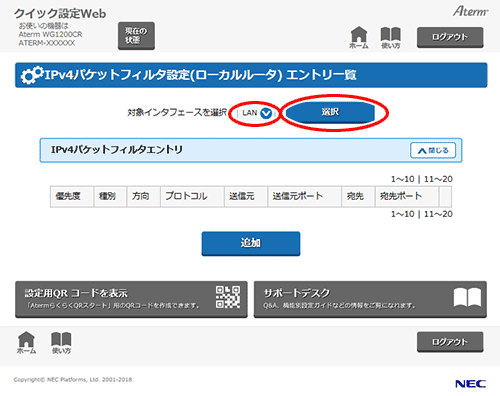
Task: Go to entries 1~10 below the table
Action: pyautogui.click(x=402, y=214)
